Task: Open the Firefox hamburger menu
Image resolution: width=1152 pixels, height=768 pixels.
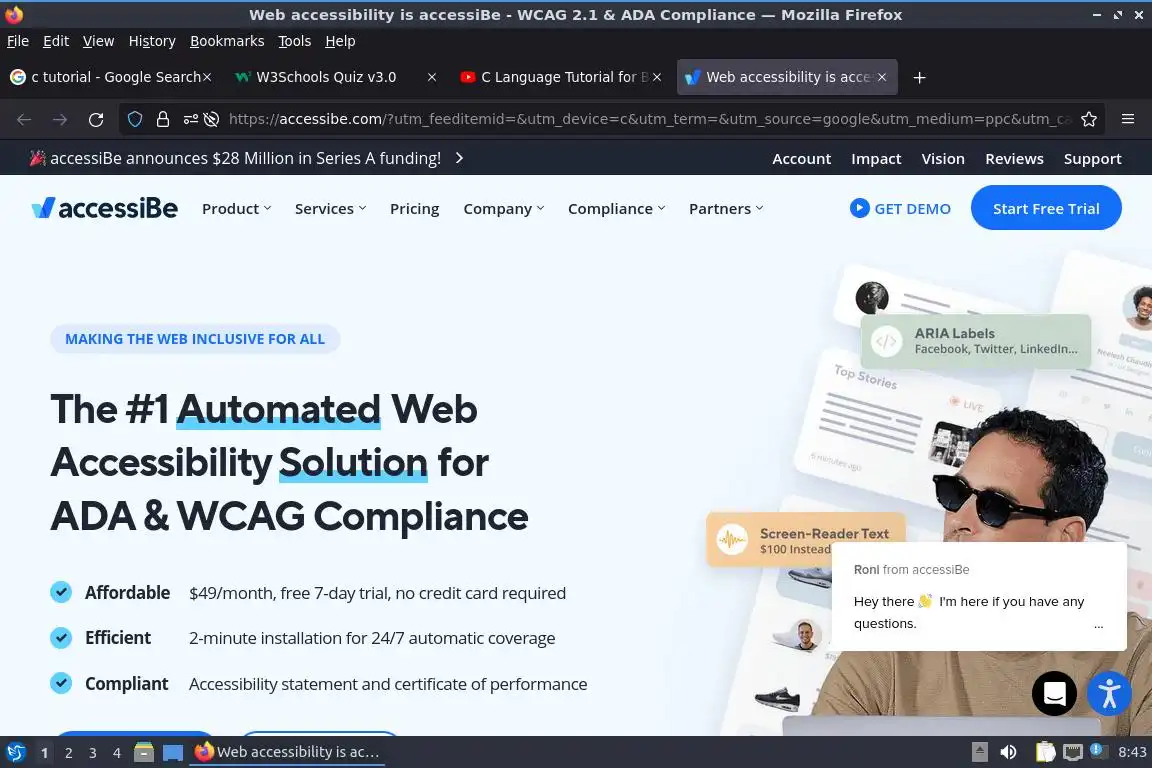Action: [x=1128, y=119]
